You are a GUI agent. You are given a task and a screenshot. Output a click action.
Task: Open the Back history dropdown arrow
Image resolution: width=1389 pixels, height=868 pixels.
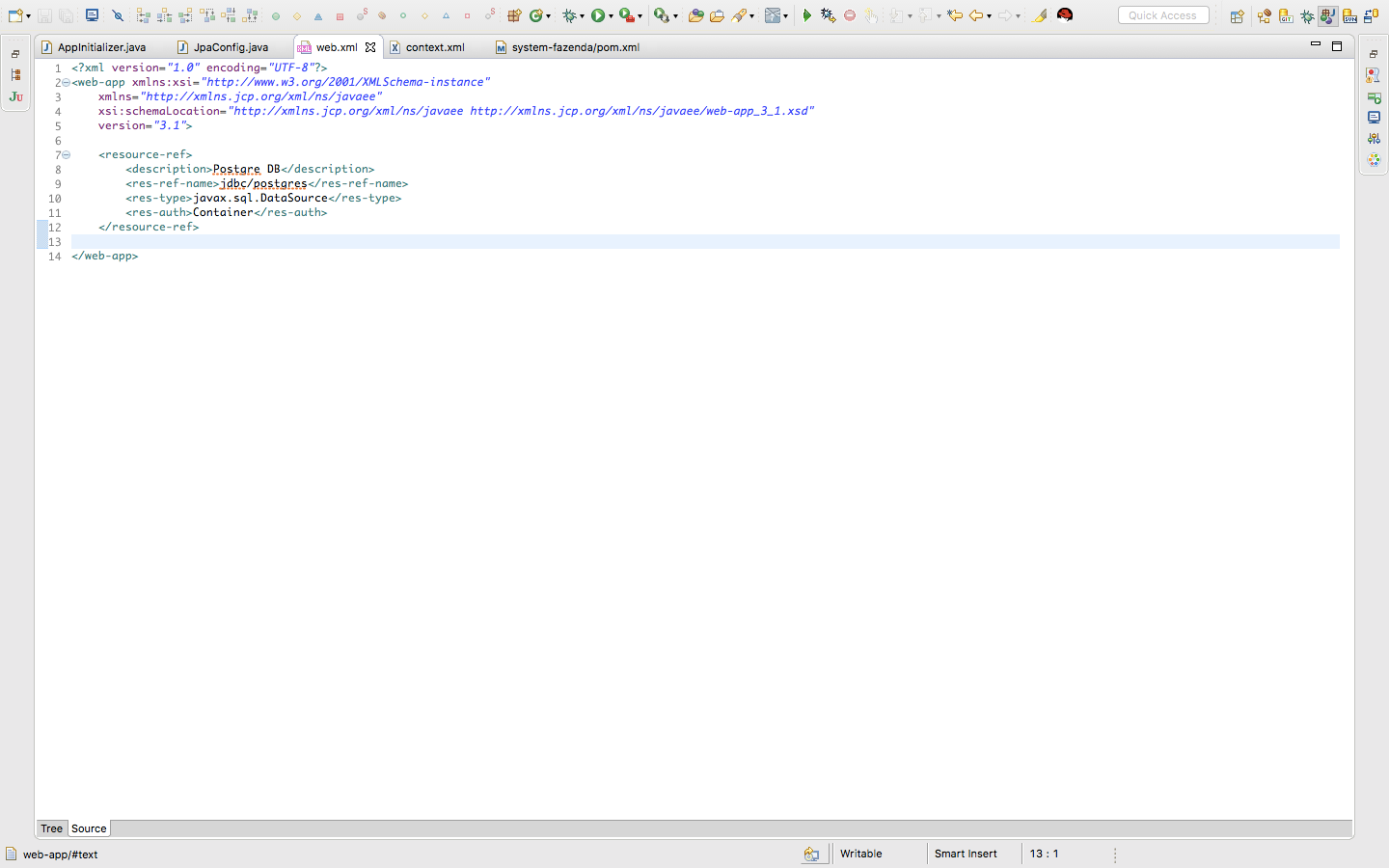989,16
